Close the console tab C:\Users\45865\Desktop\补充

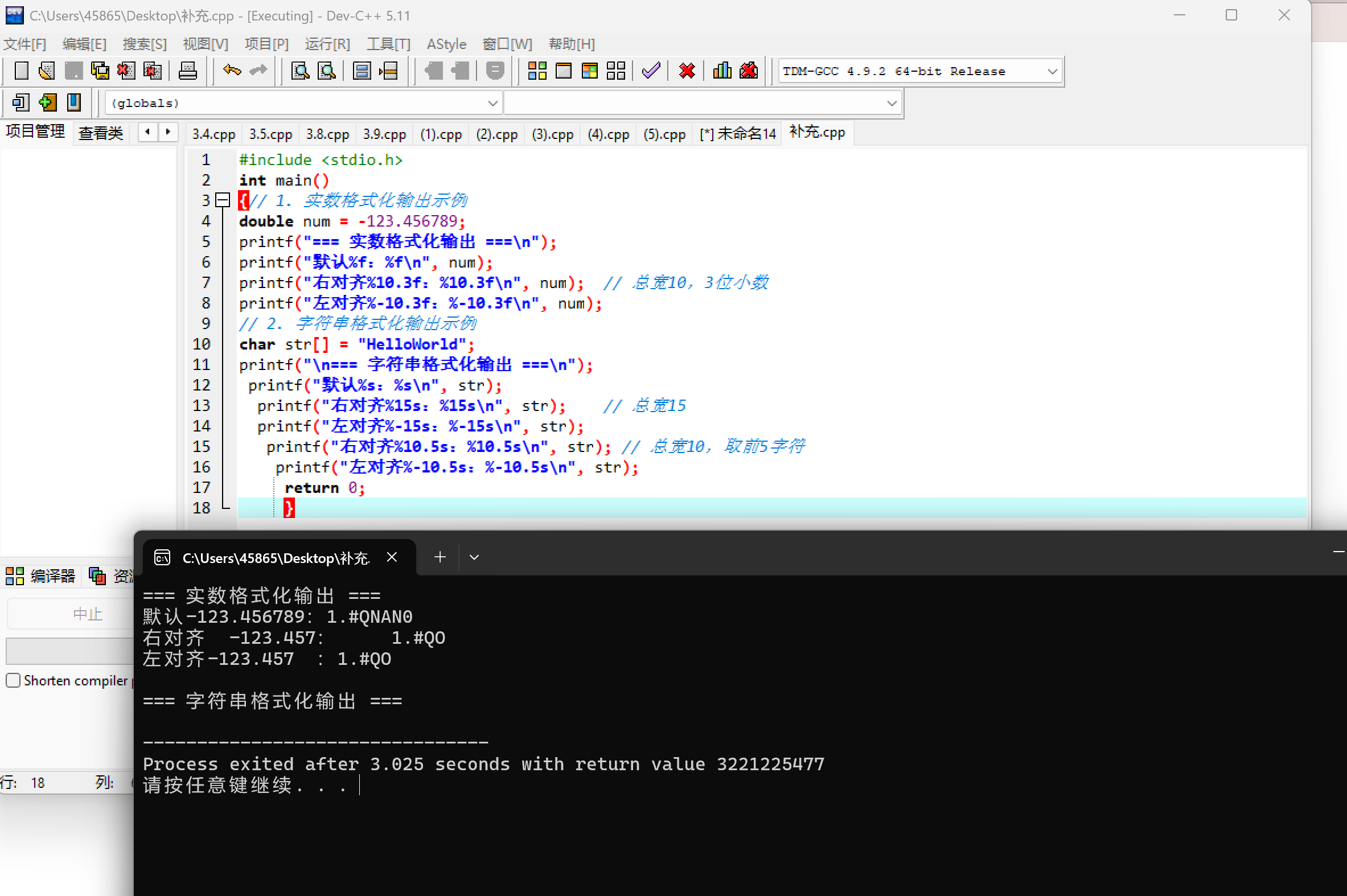(392, 557)
